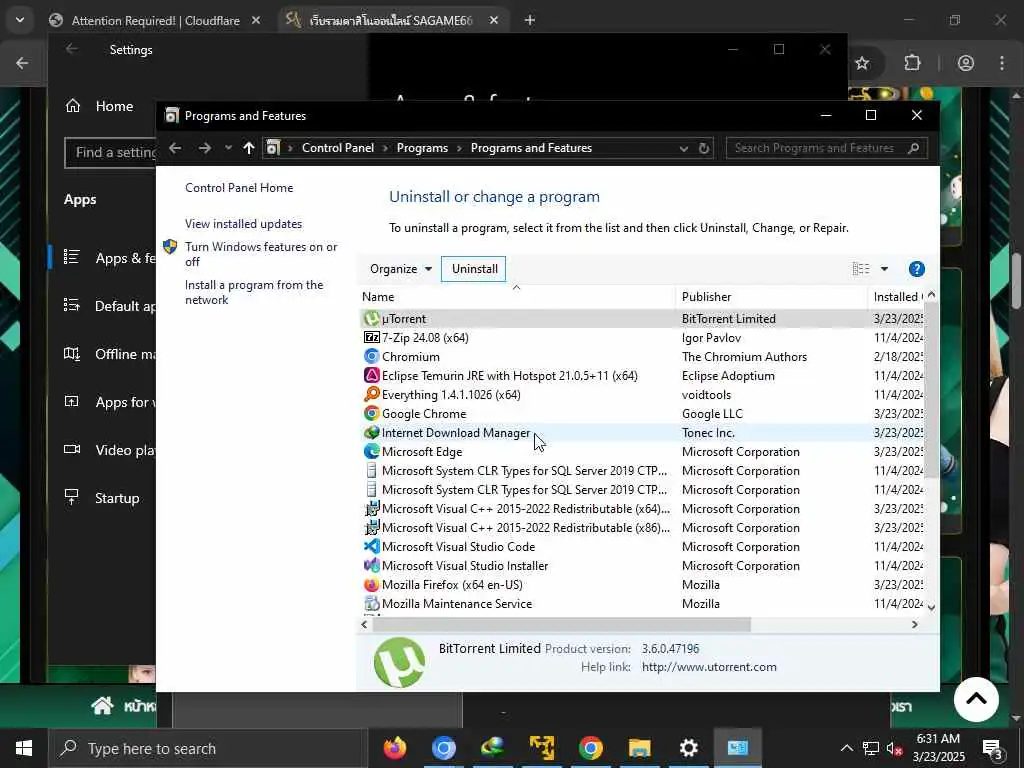Expand the address bar history dropdown

[x=684, y=149]
